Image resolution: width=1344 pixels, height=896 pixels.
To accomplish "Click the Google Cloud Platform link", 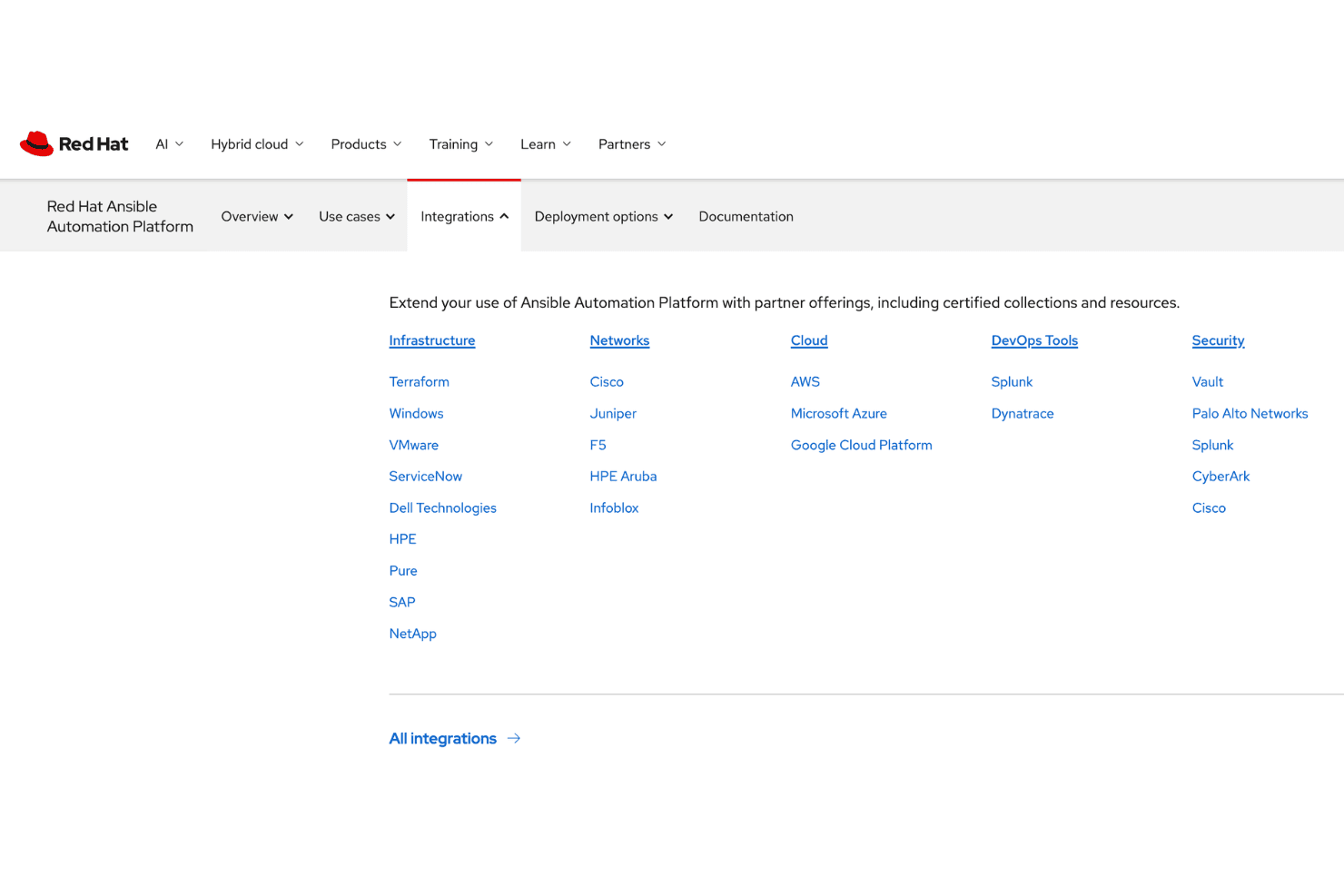I will [861, 445].
